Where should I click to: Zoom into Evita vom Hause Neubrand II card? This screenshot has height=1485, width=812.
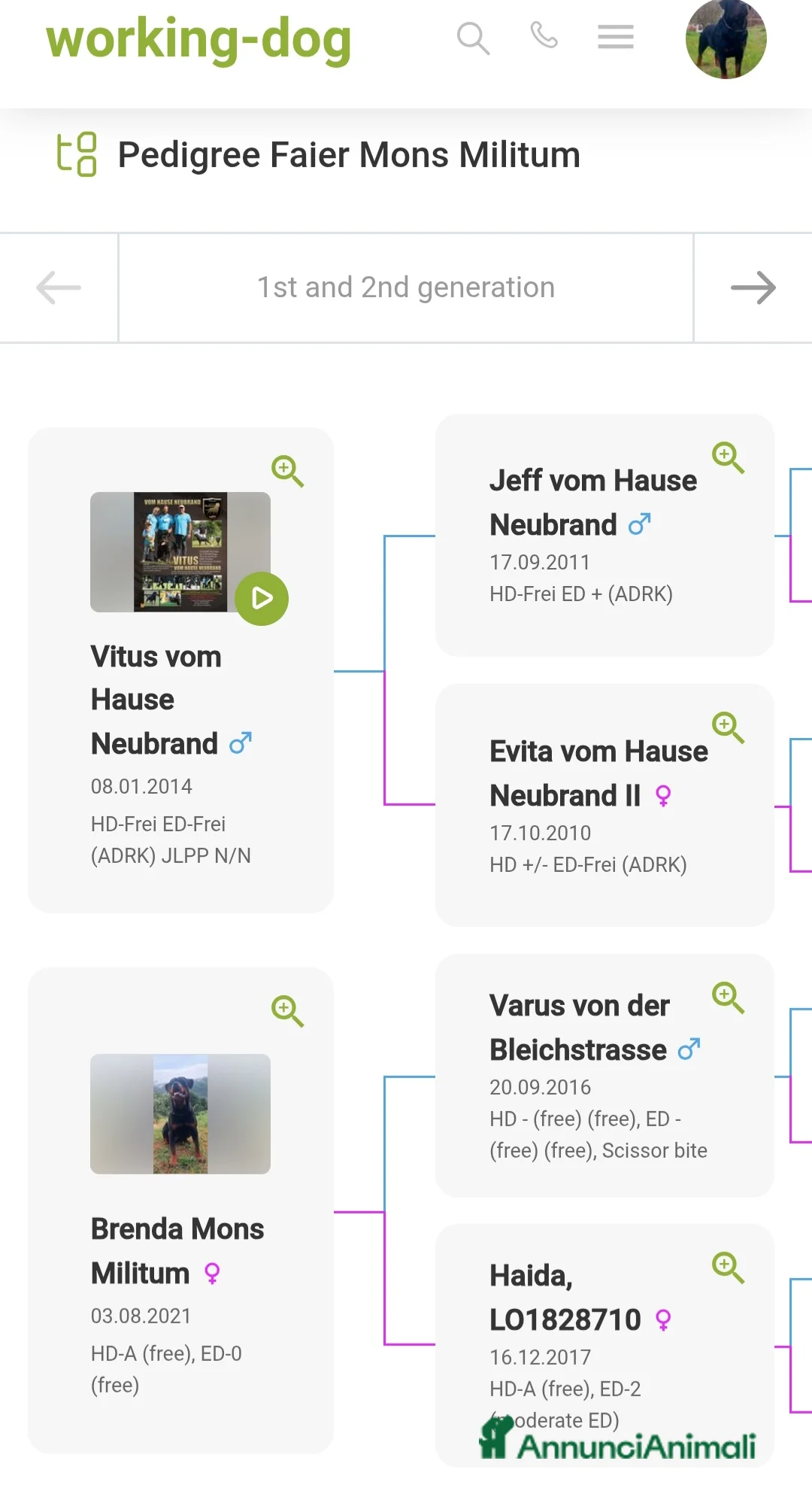728,727
